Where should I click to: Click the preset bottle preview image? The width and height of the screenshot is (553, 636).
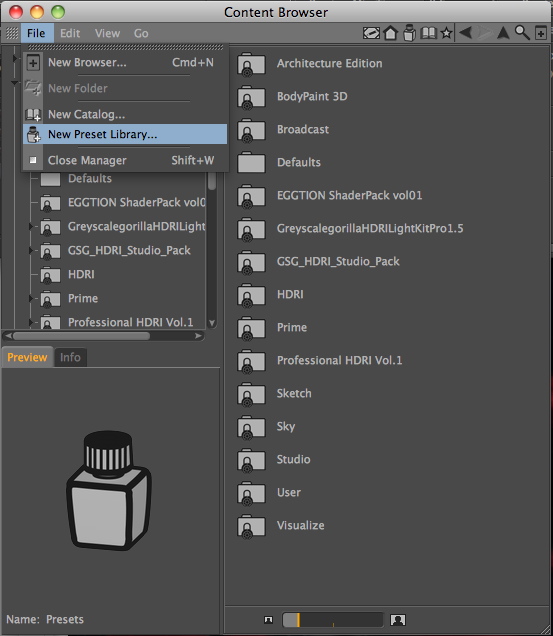[109, 490]
